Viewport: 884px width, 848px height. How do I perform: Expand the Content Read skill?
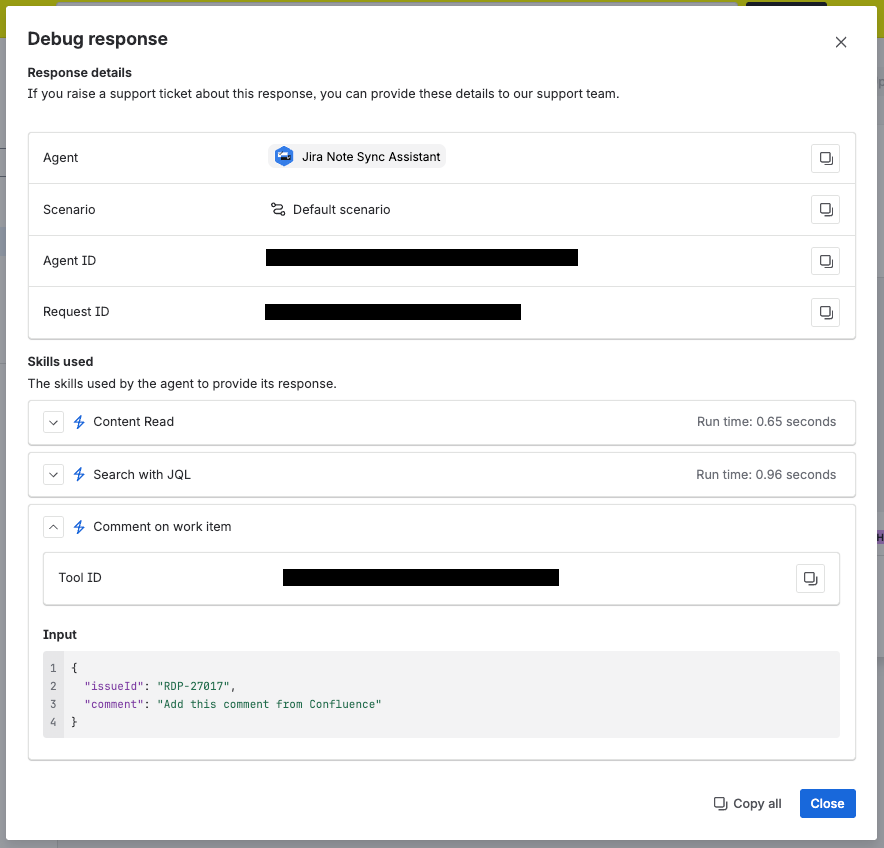[x=54, y=422]
